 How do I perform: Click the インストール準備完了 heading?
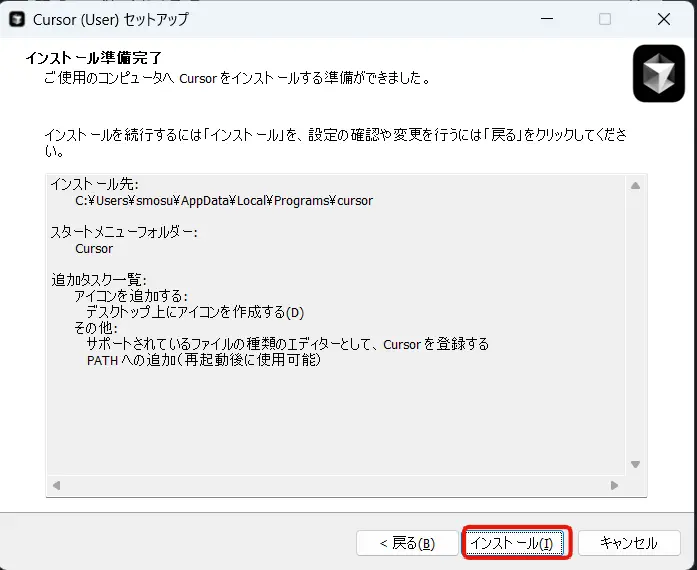[x=94, y=58]
